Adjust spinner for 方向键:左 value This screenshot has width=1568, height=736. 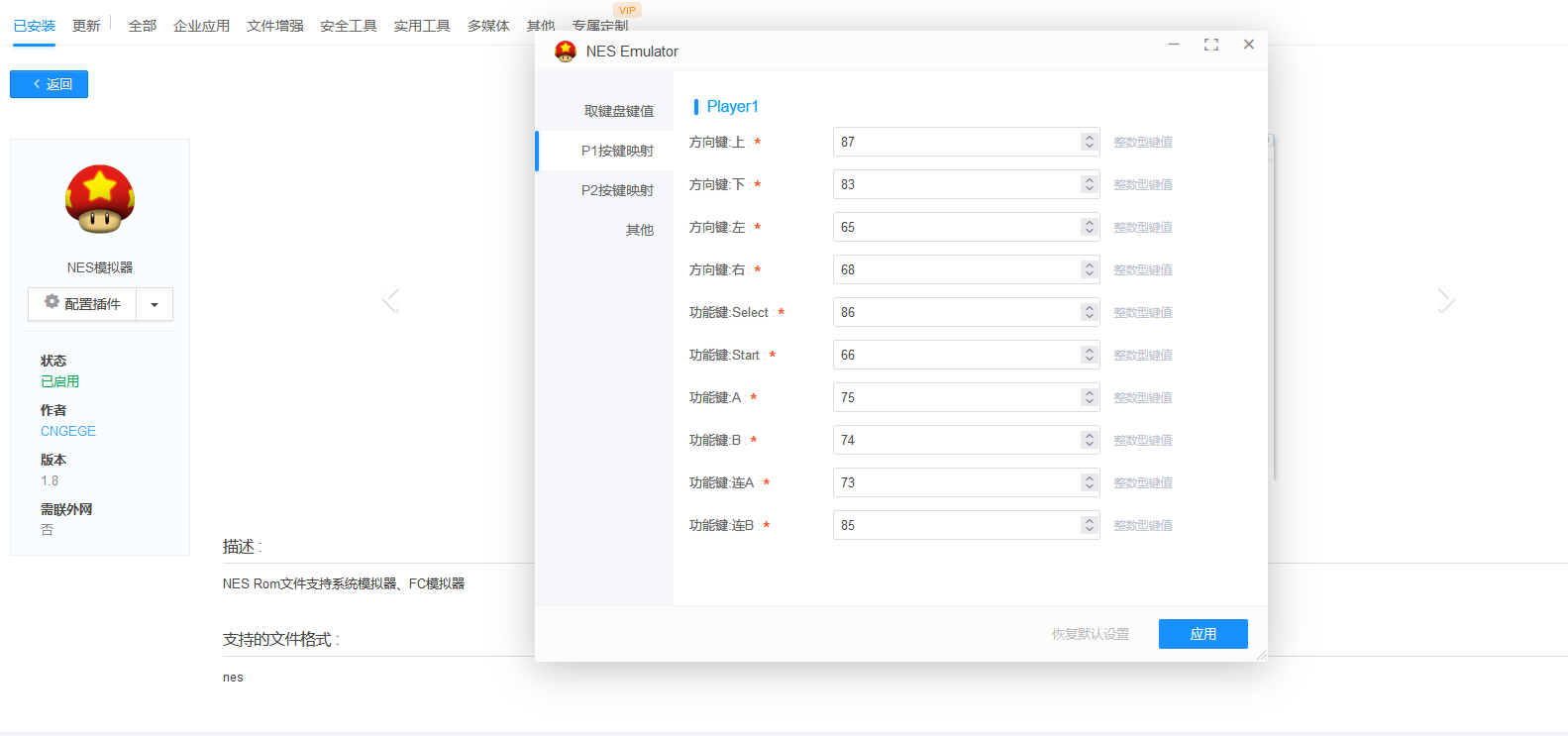[1090, 227]
